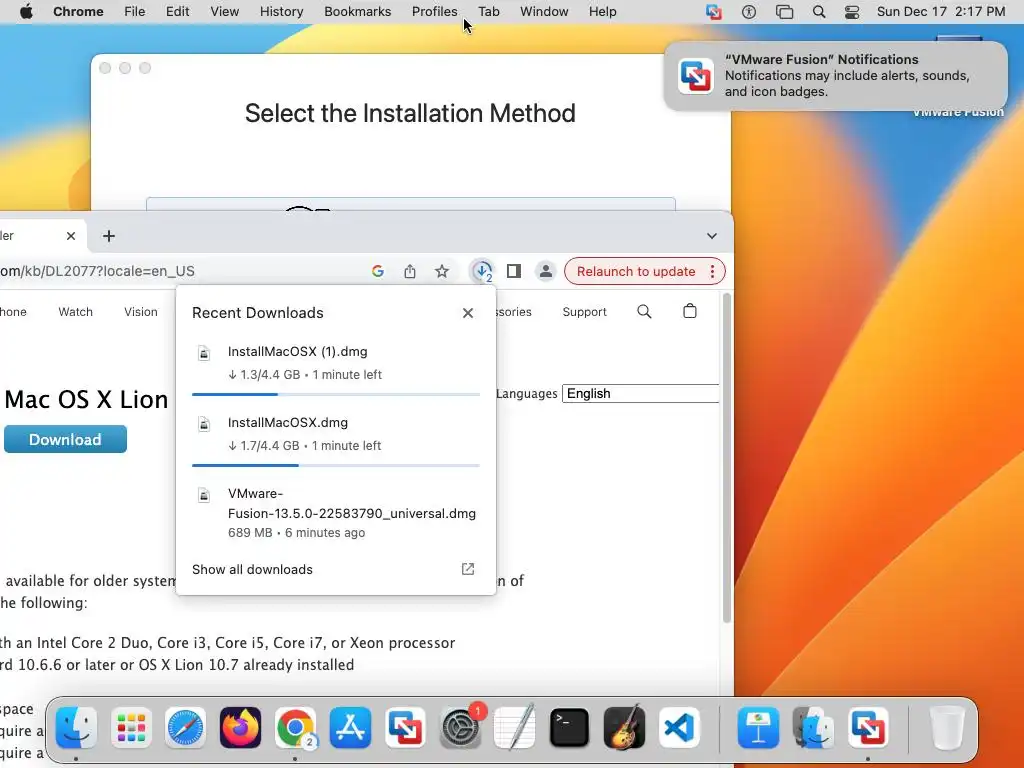Open the Bookmarks menu
This screenshot has height=768, width=1024.
(358, 12)
